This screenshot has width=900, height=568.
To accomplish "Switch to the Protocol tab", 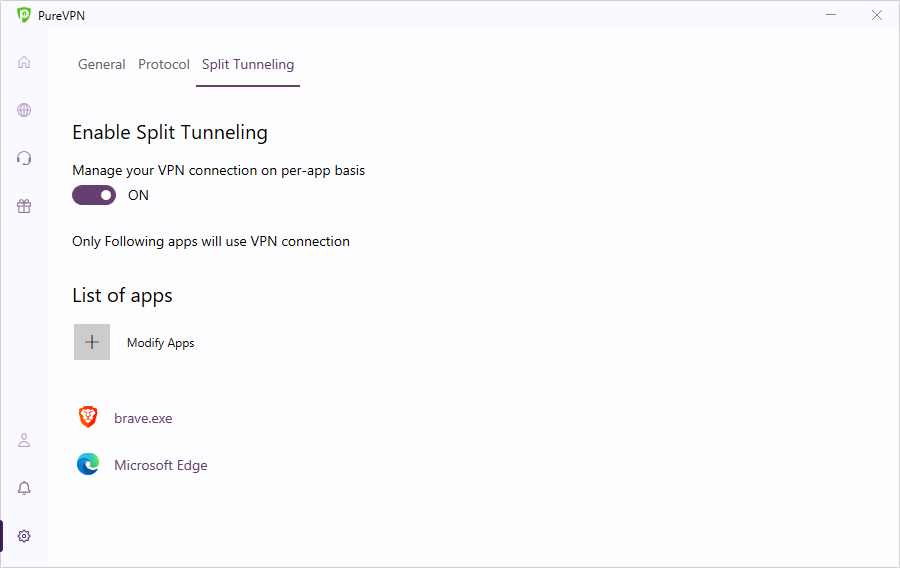I will 164,64.
